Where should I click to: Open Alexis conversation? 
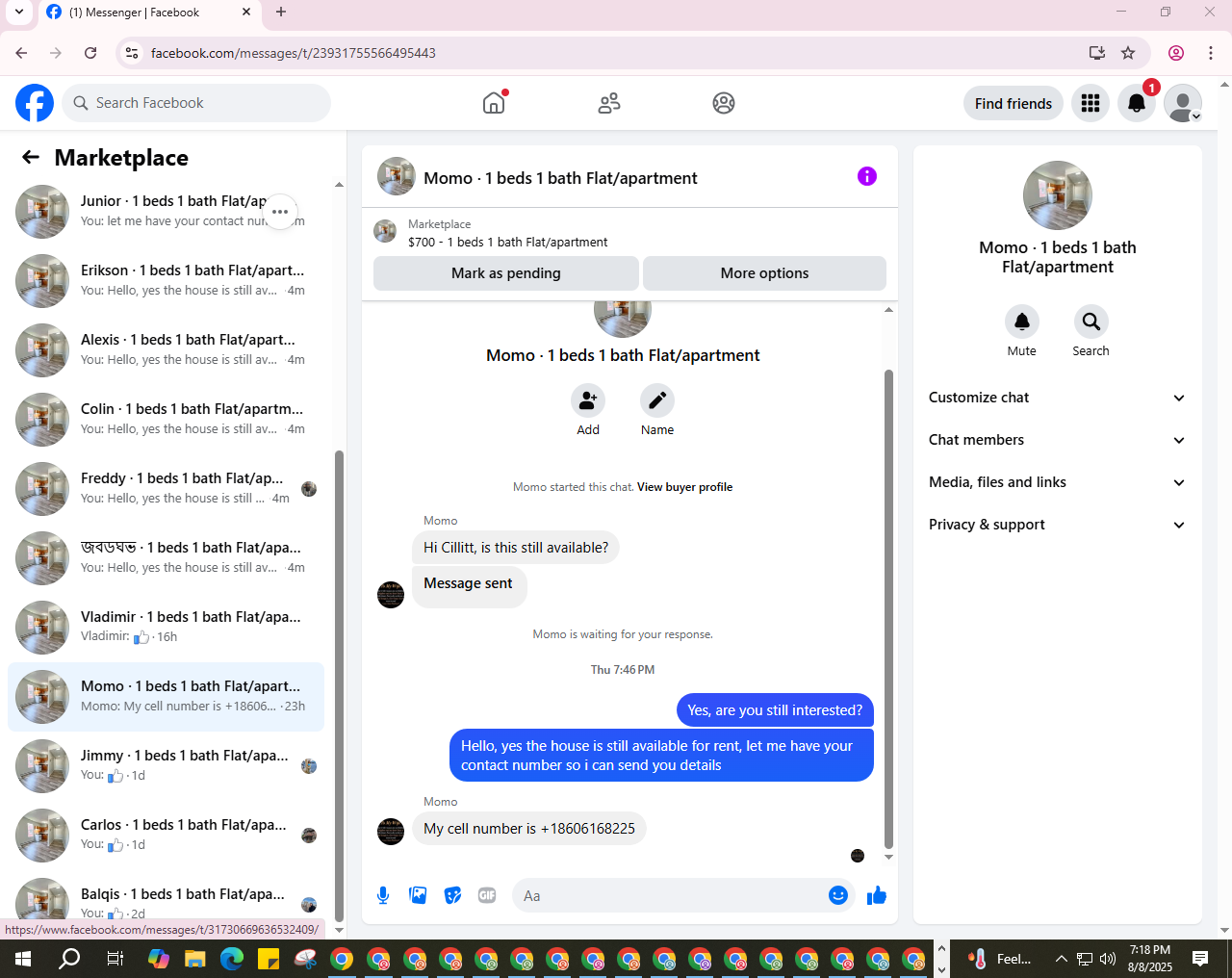point(166,349)
